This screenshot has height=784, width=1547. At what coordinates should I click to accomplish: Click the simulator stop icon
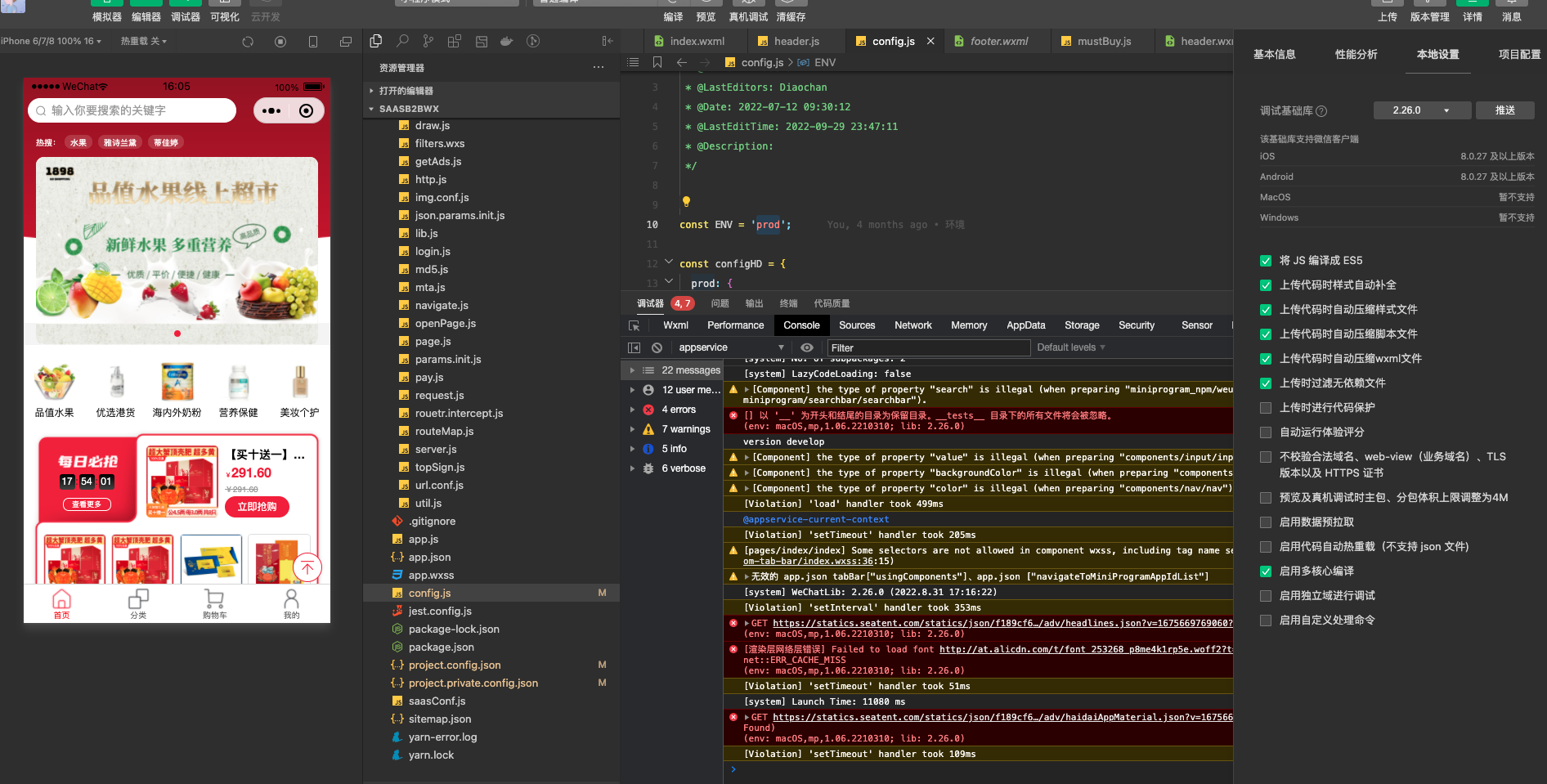point(280,42)
